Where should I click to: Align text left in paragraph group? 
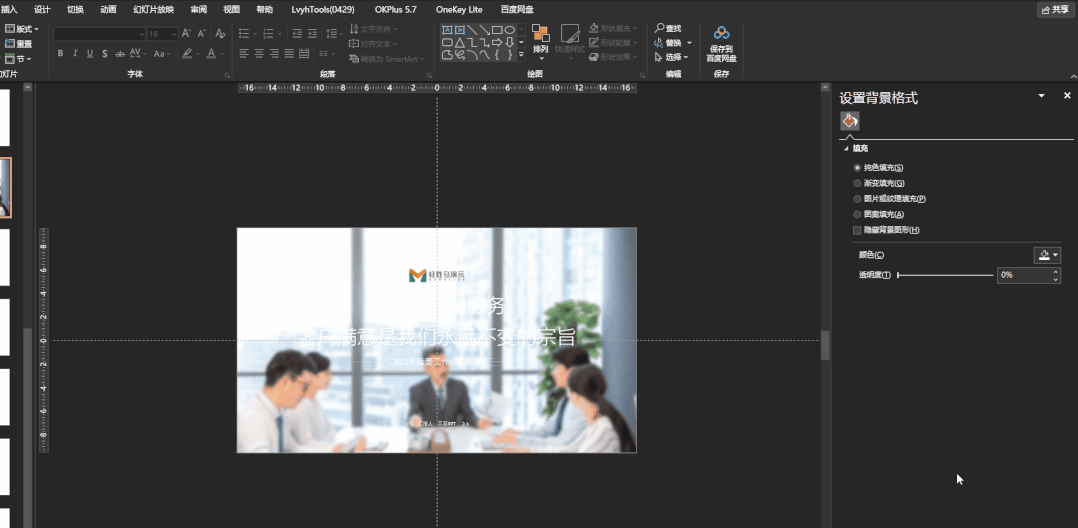244,54
